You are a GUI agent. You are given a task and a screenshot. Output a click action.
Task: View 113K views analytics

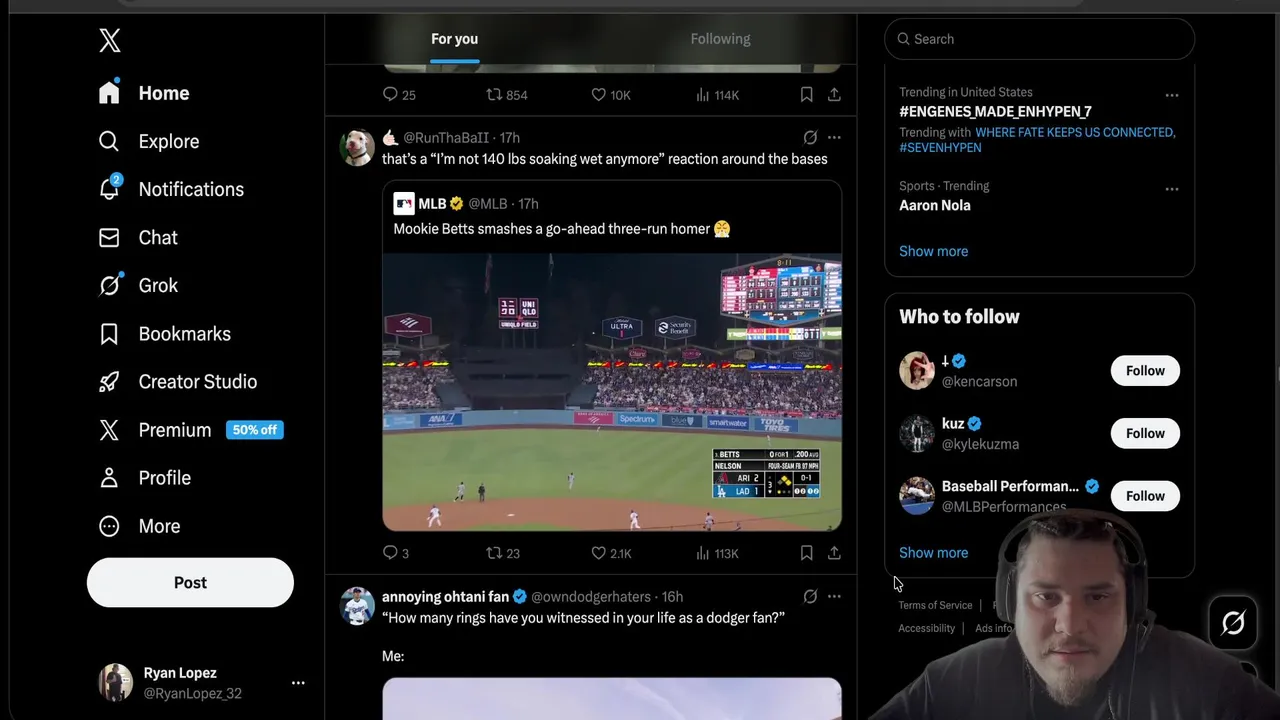[x=717, y=553]
